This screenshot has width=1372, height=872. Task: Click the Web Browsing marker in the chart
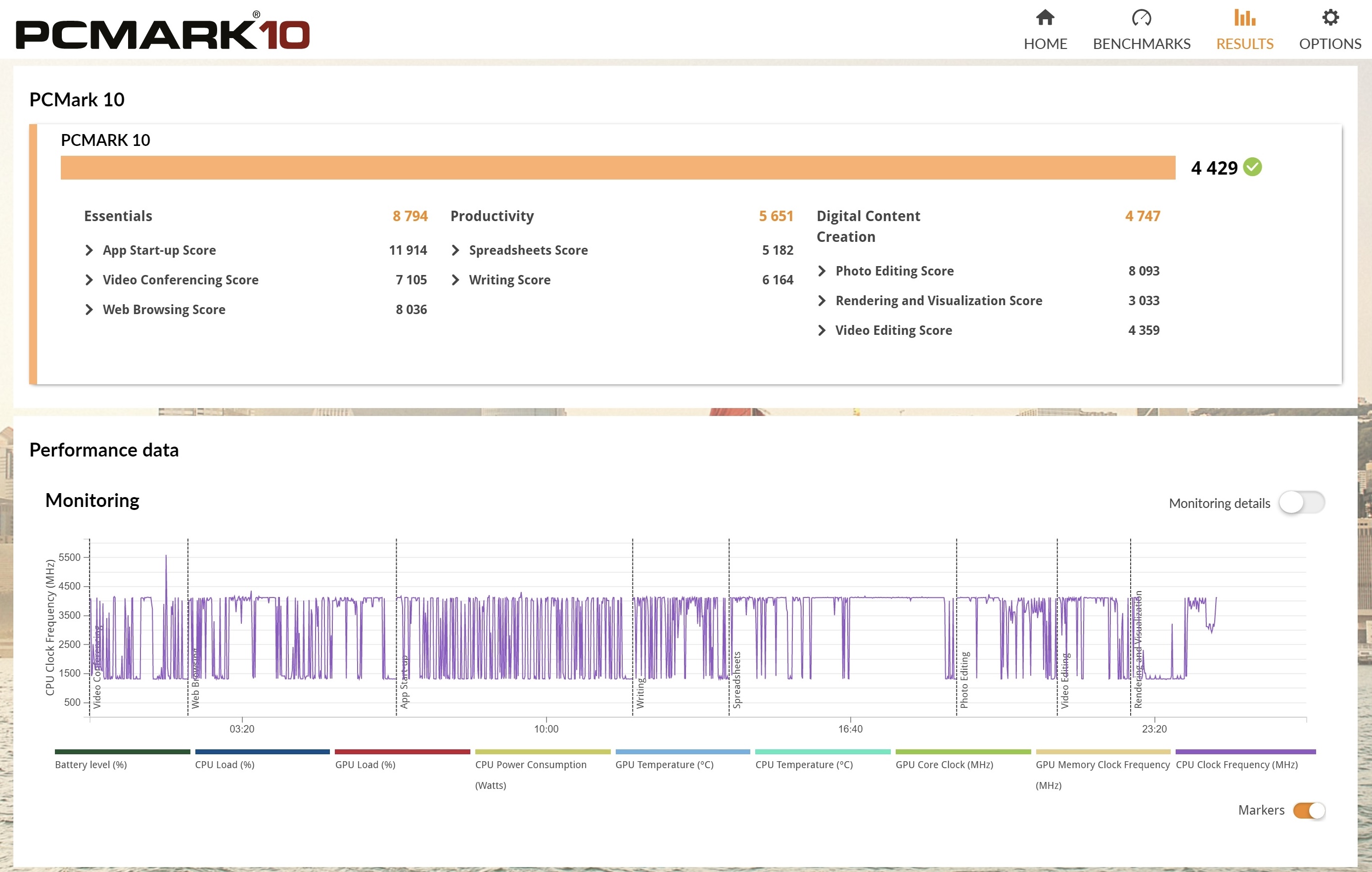[195, 678]
